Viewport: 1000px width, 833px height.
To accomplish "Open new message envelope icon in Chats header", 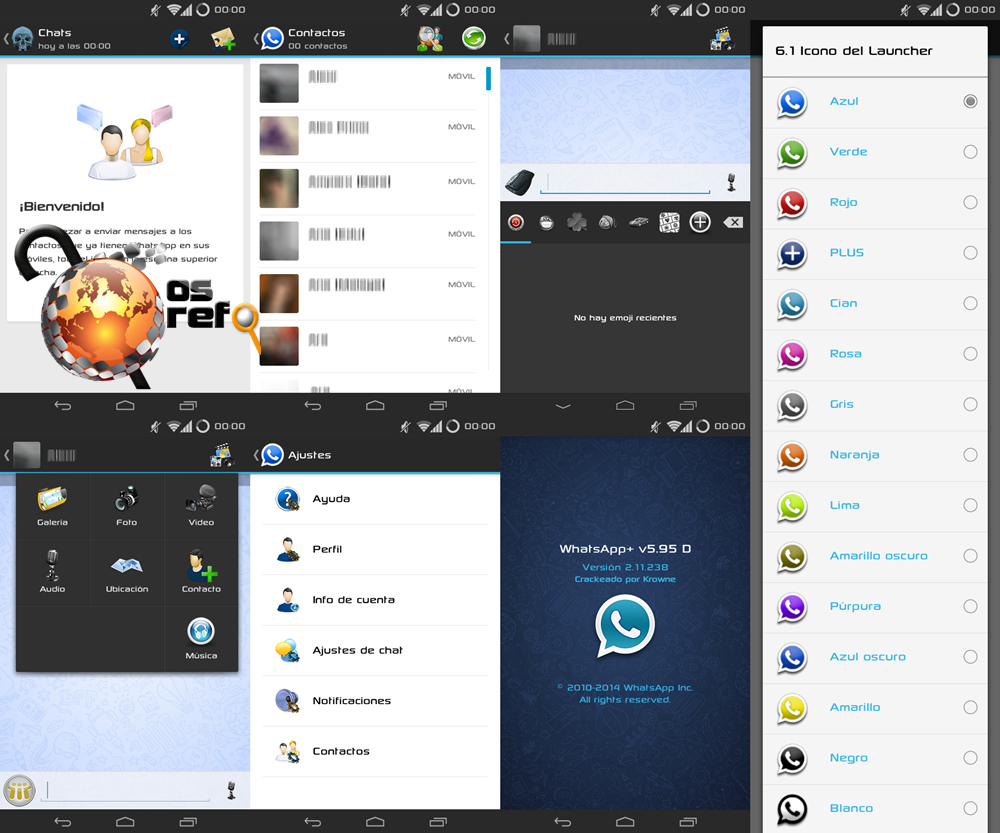I will [223, 40].
